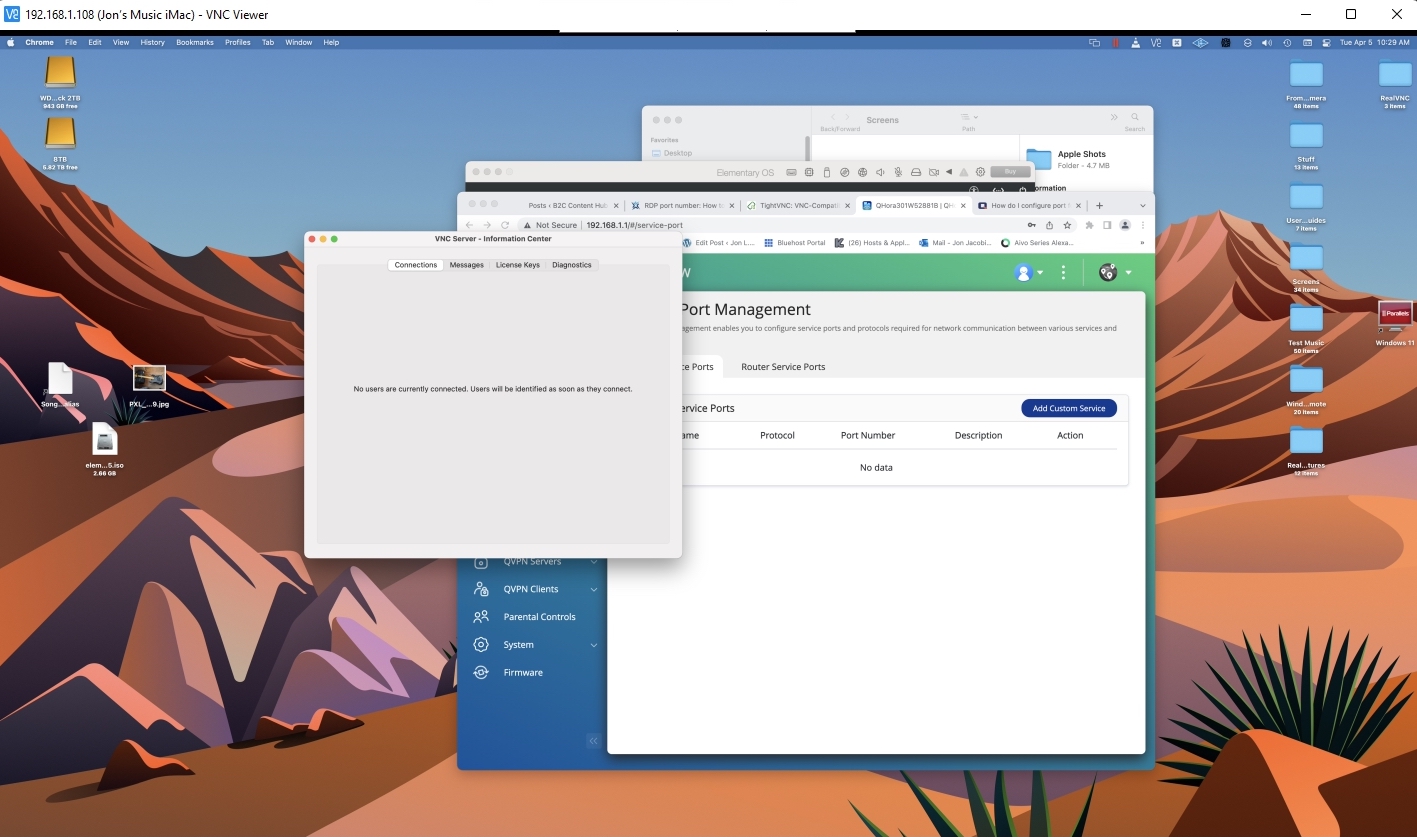This screenshot has width=1417, height=837.
Task: Click the Buy button in Elementary OS window
Action: point(1009,172)
